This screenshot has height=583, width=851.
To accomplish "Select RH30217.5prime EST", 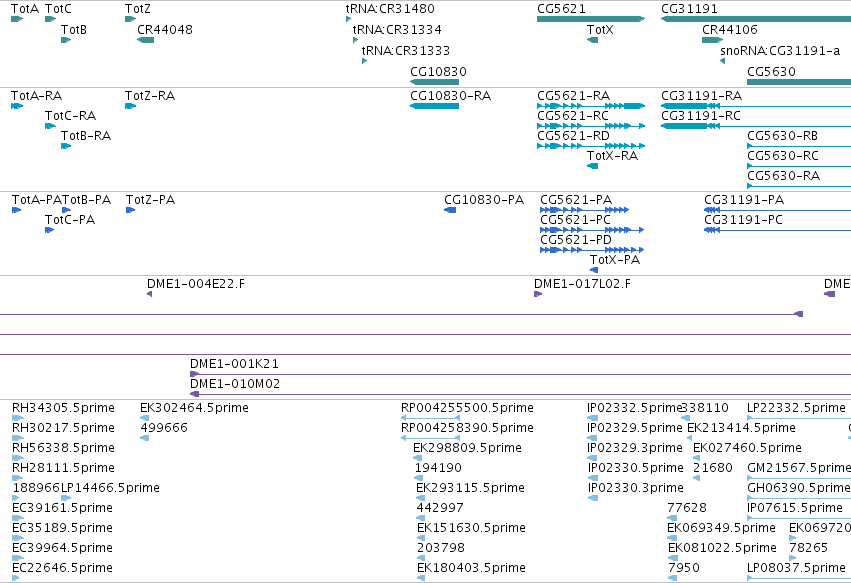I will (x=18, y=438).
